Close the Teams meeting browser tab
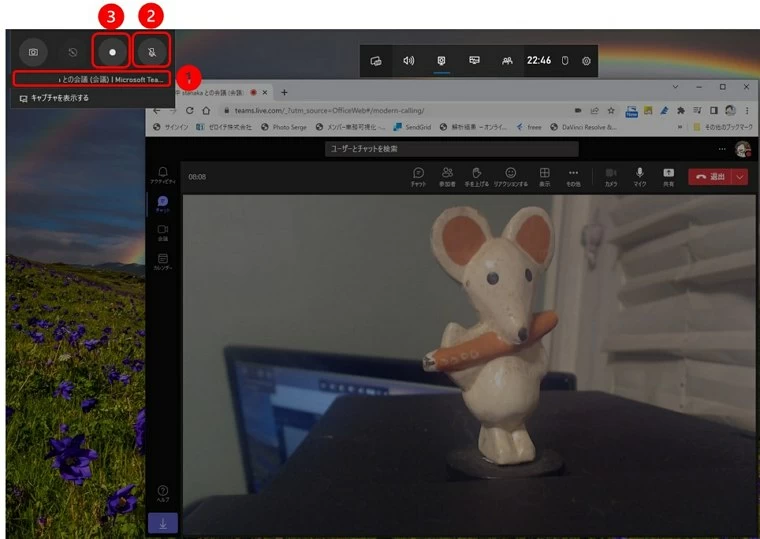 [x=265, y=92]
